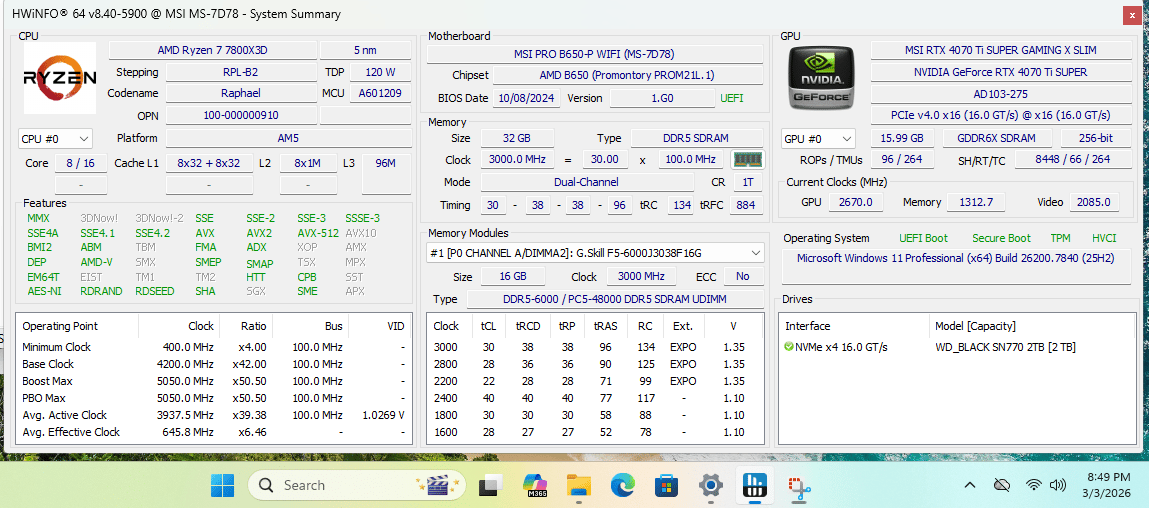This screenshot has height=508, width=1149.
Task: Click the MSI RTX 4070 Ti SUPER GAMING X SLIM field
Action: coord(1001,51)
